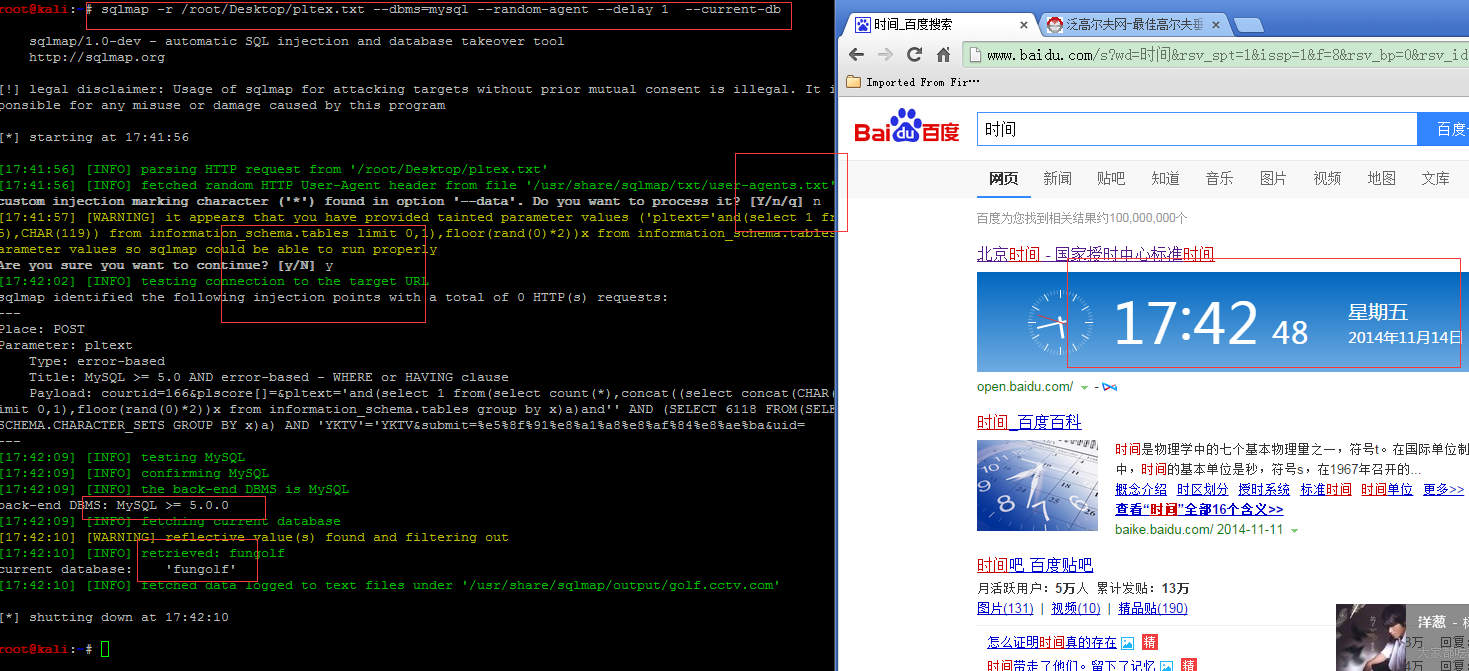
Task: Click the browser address bar URL
Action: click(x=1227, y=55)
